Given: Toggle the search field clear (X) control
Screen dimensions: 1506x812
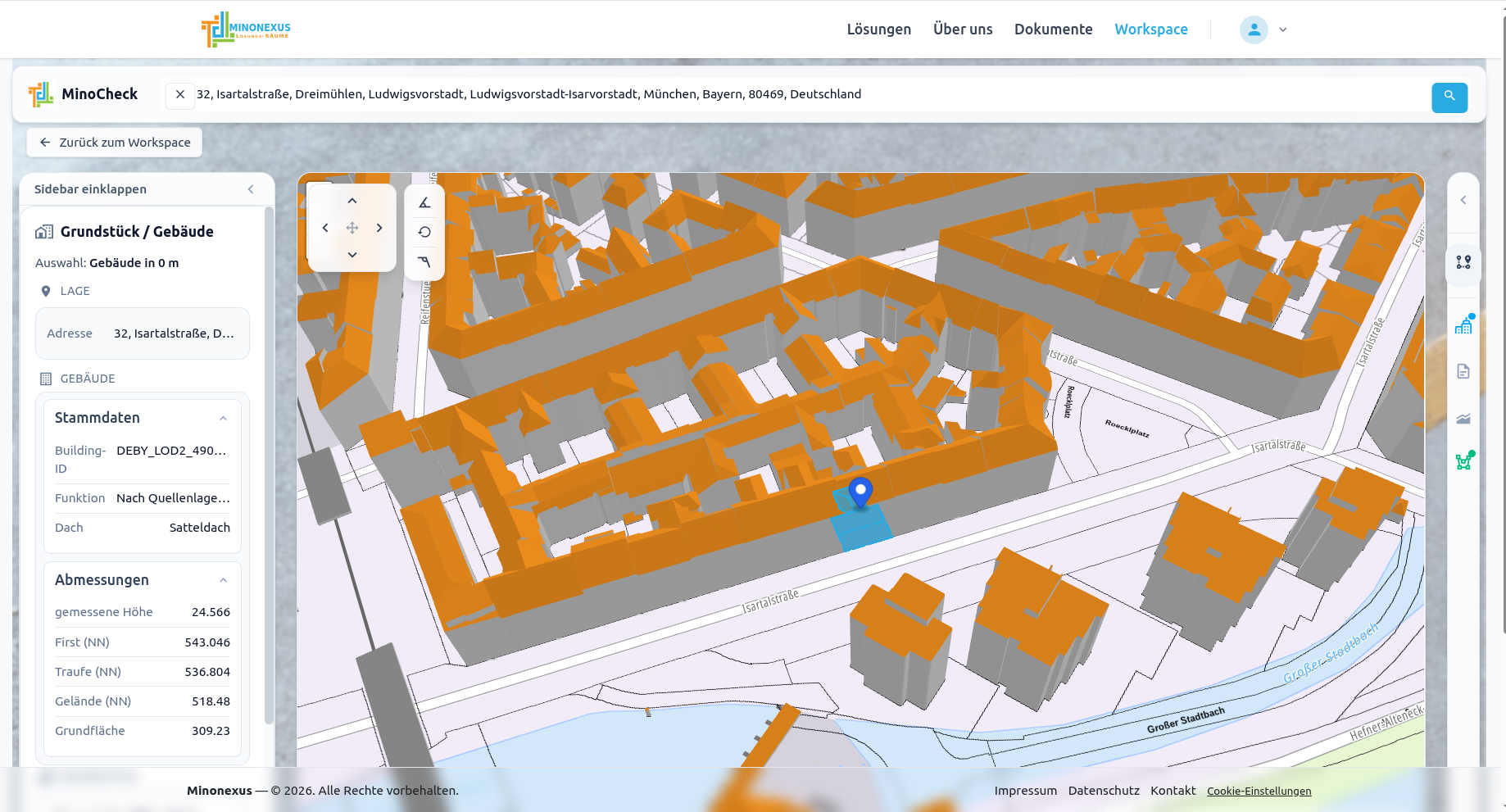Looking at the screenshot, I should pos(179,95).
